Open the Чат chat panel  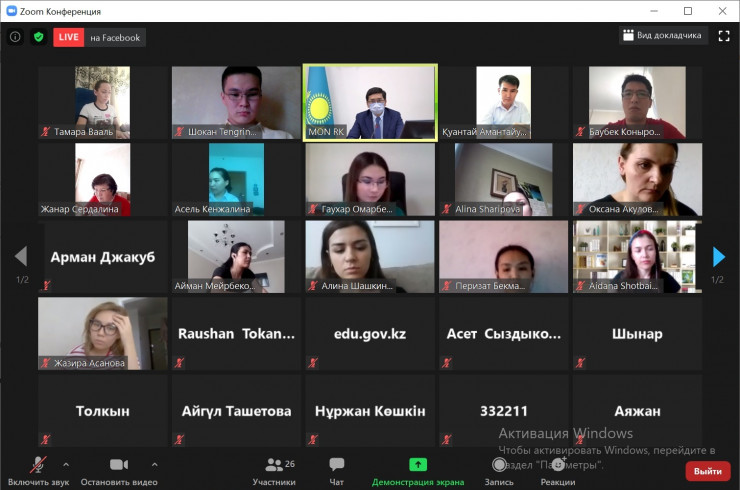pyautogui.click(x=337, y=470)
